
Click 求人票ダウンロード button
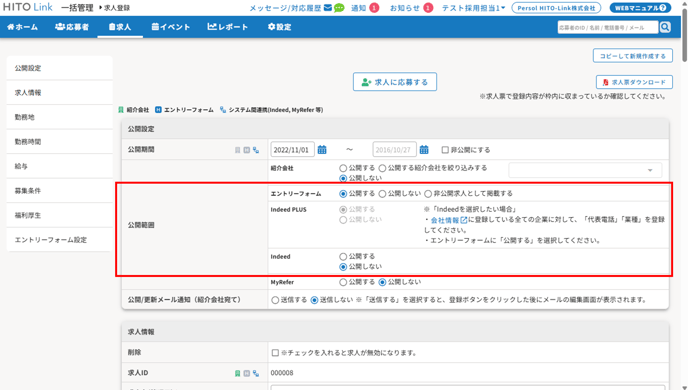pos(634,82)
